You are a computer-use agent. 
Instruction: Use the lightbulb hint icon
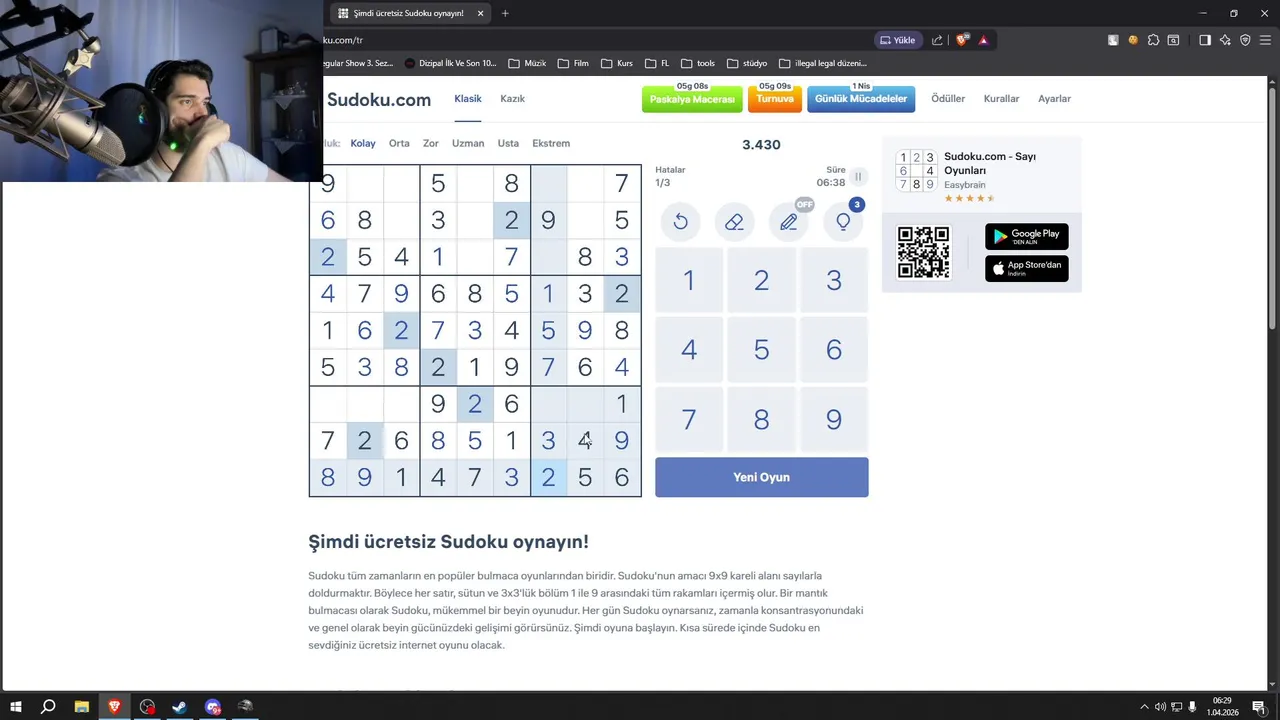pos(843,222)
